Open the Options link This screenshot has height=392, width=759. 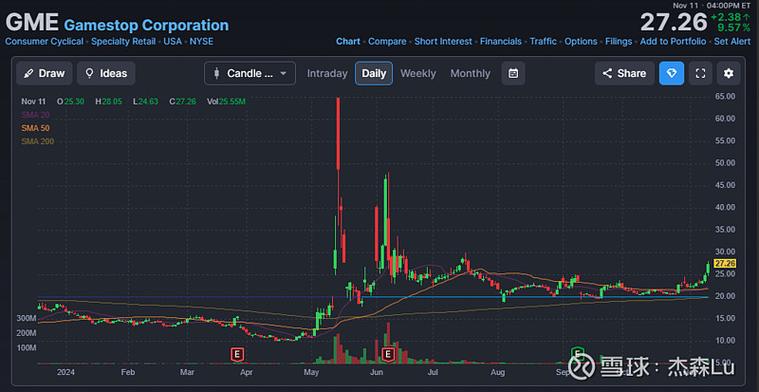click(x=581, y=42)
